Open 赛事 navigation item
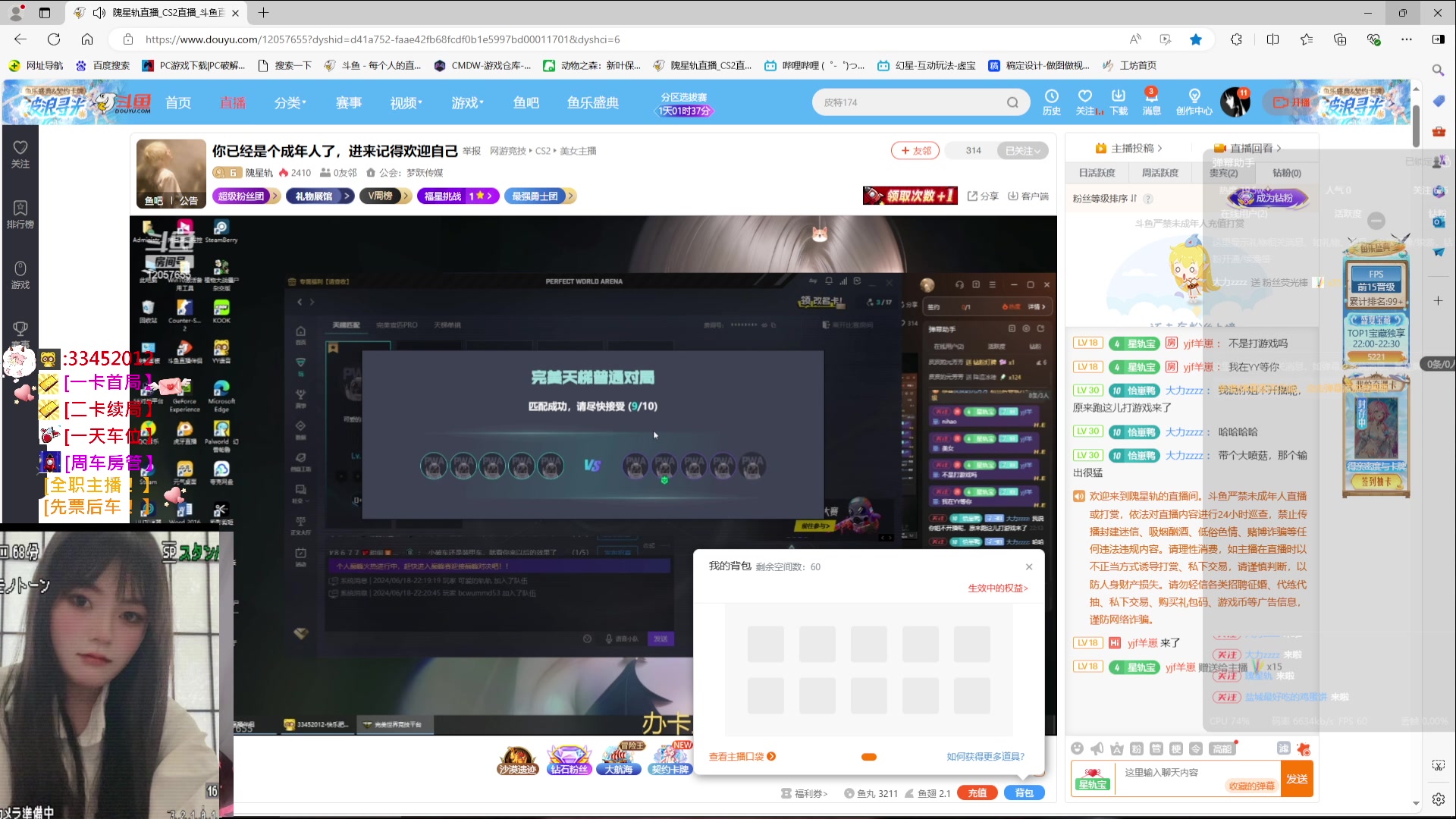This screenshot has height=819, width=1456. pos(349,103)
